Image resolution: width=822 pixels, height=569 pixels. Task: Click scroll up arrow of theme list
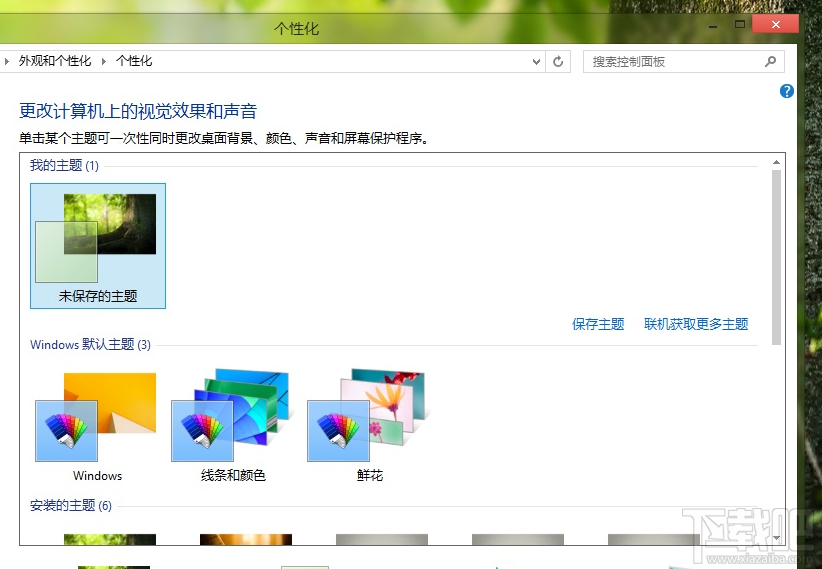point(776,162)
